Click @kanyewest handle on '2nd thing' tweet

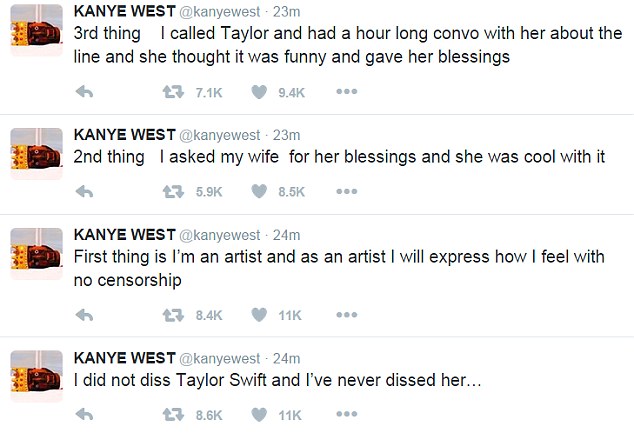[219, 135]
